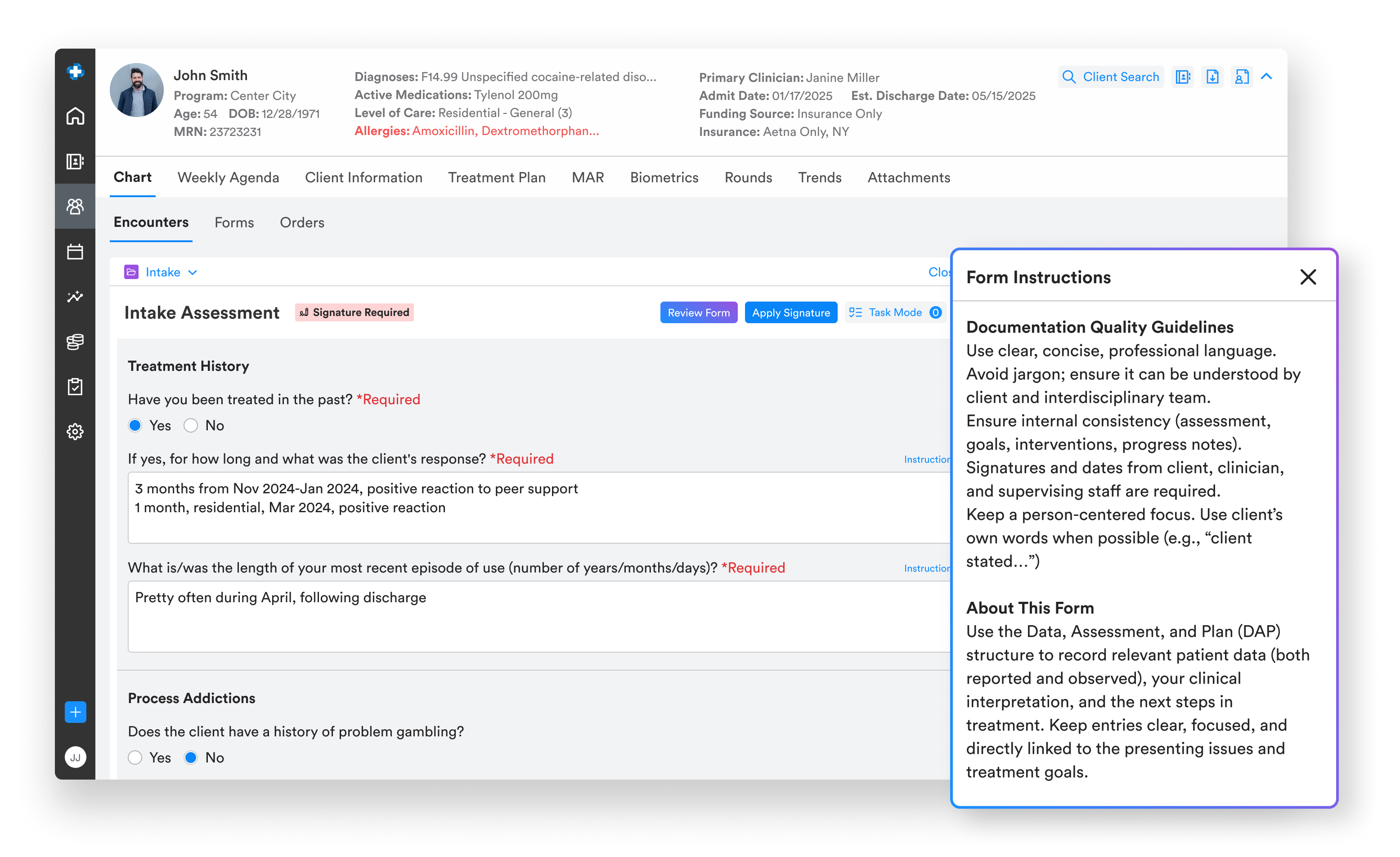Select Yes for problem gambling history
This screenshot has width=1400, height=857.
click(x=135, y=758)
